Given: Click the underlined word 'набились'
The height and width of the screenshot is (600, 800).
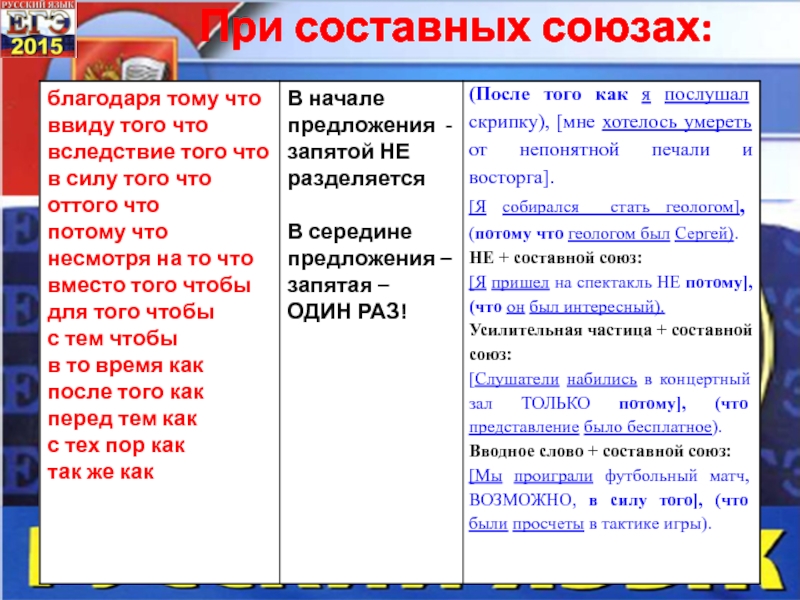Looking at the screenshot, I should (602, 379).
